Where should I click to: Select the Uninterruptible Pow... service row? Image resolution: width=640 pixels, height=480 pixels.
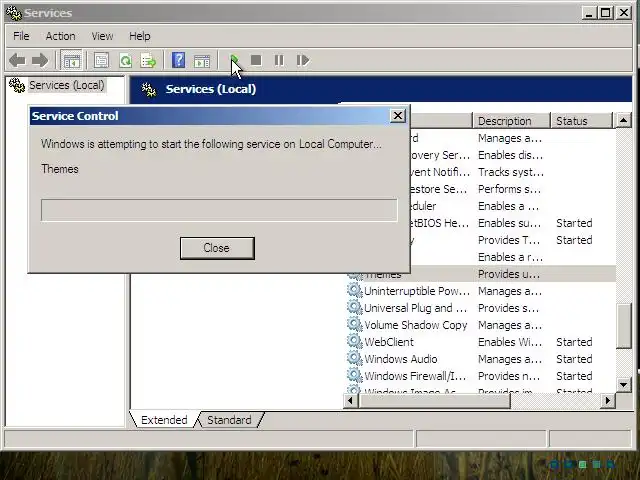pyautogui.click(x=480, y=291)
